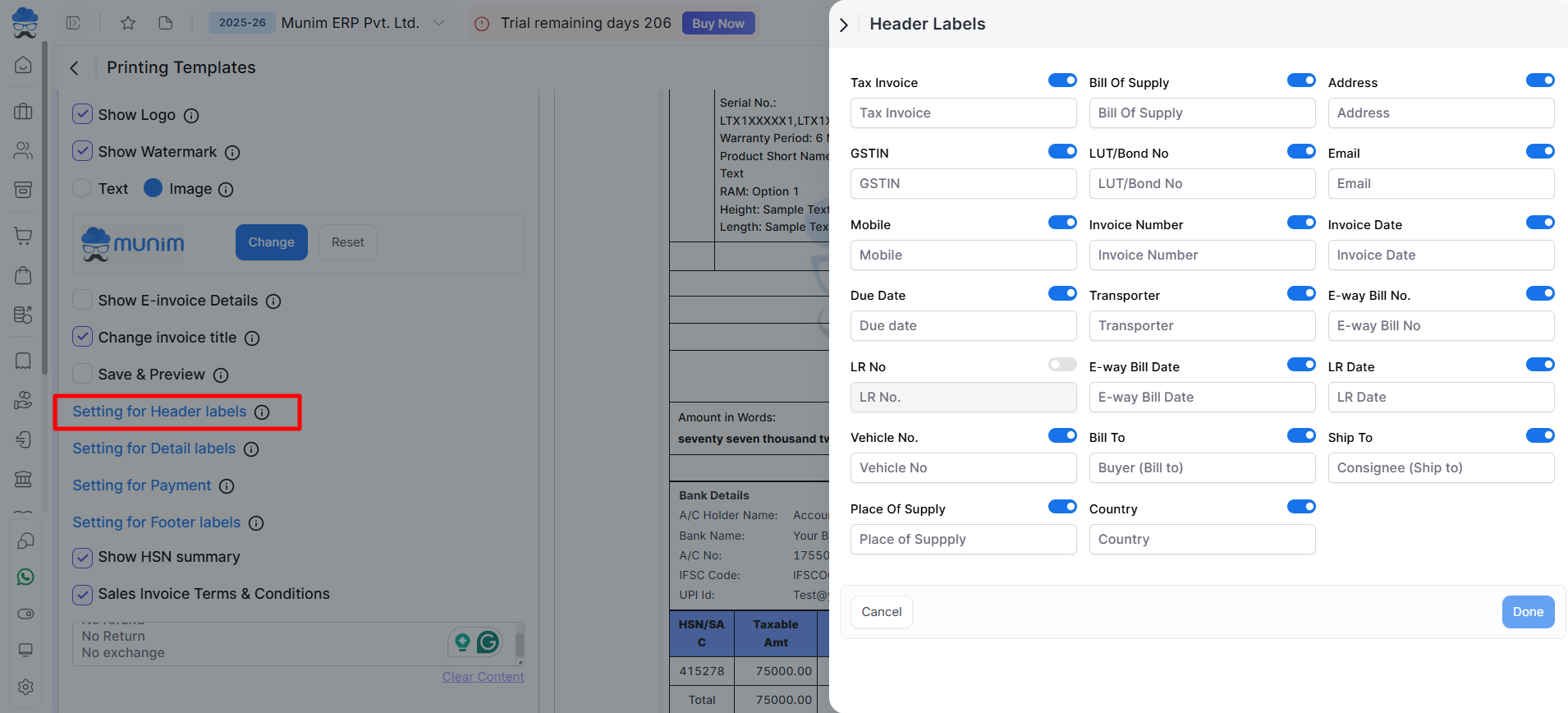Go back from Printing Templates
1568x713 pixels.
[75, 68]
